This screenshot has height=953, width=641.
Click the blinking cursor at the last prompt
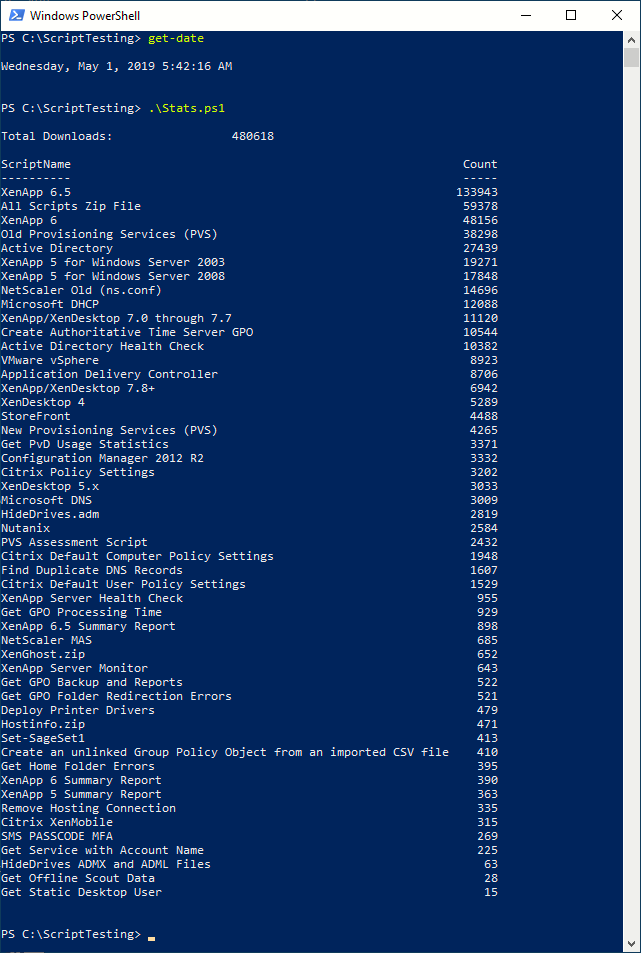151,936
